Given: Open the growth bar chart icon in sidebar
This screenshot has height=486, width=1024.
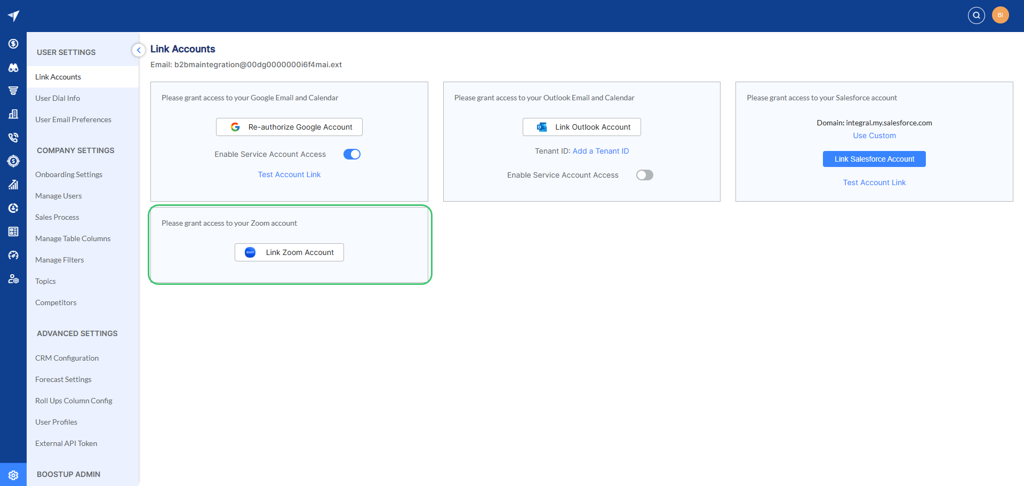Looking at the screenshot, I should tap(13, 184).
